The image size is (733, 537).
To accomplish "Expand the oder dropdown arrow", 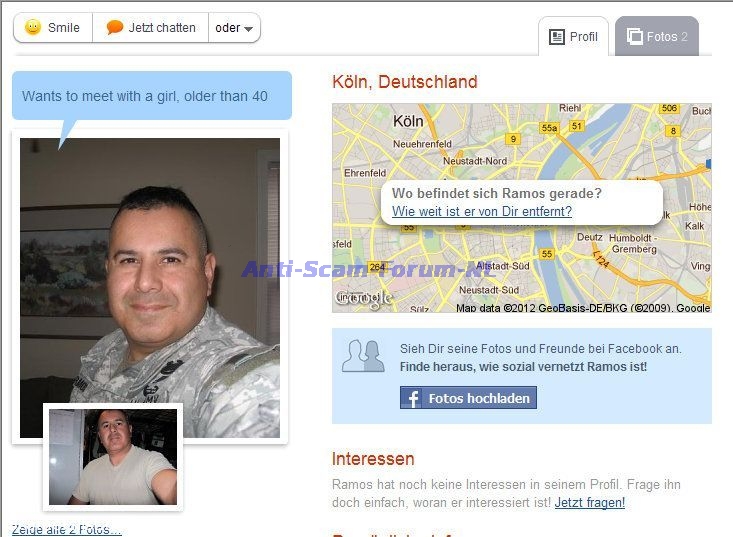I will 248,29.
